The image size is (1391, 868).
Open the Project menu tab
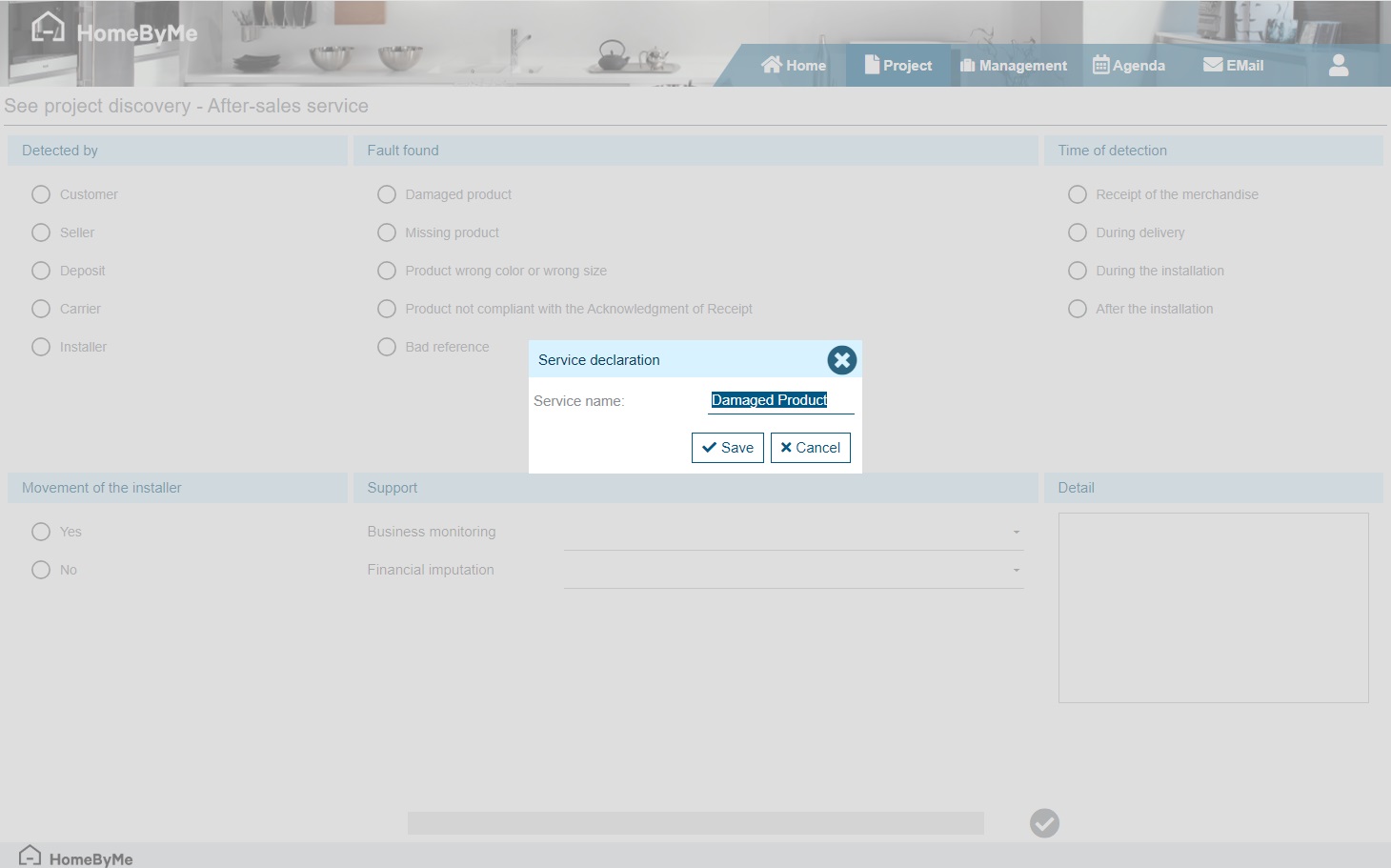(898, 66)
